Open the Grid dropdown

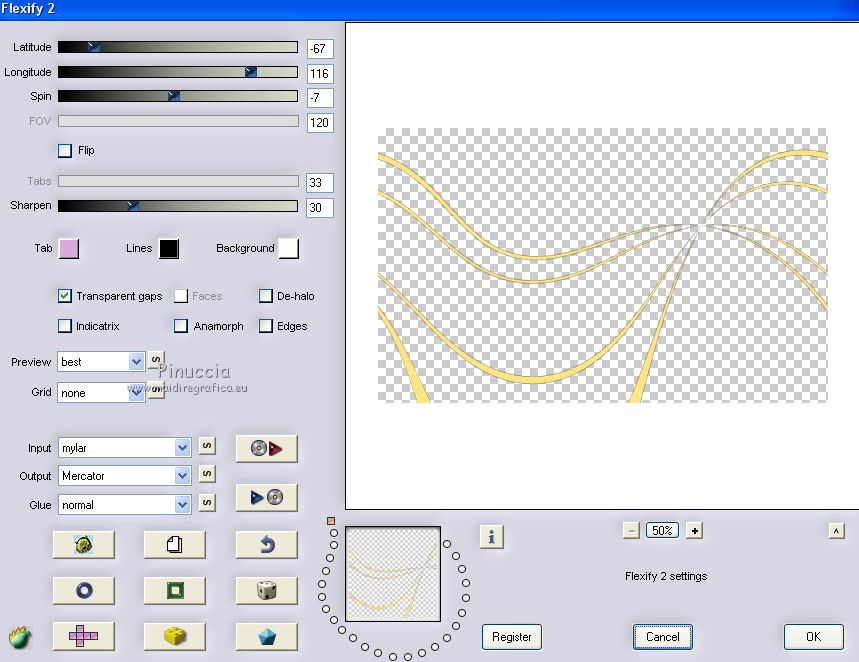(101, 392)
